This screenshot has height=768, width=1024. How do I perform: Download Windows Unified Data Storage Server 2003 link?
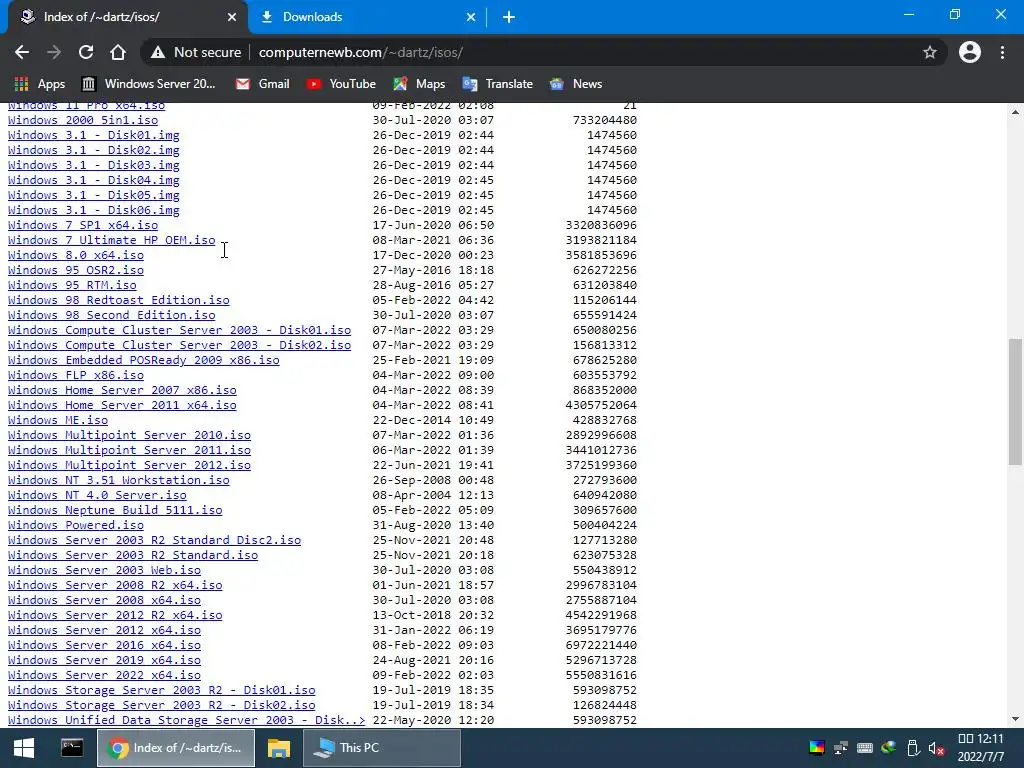(x=187, y=721)
